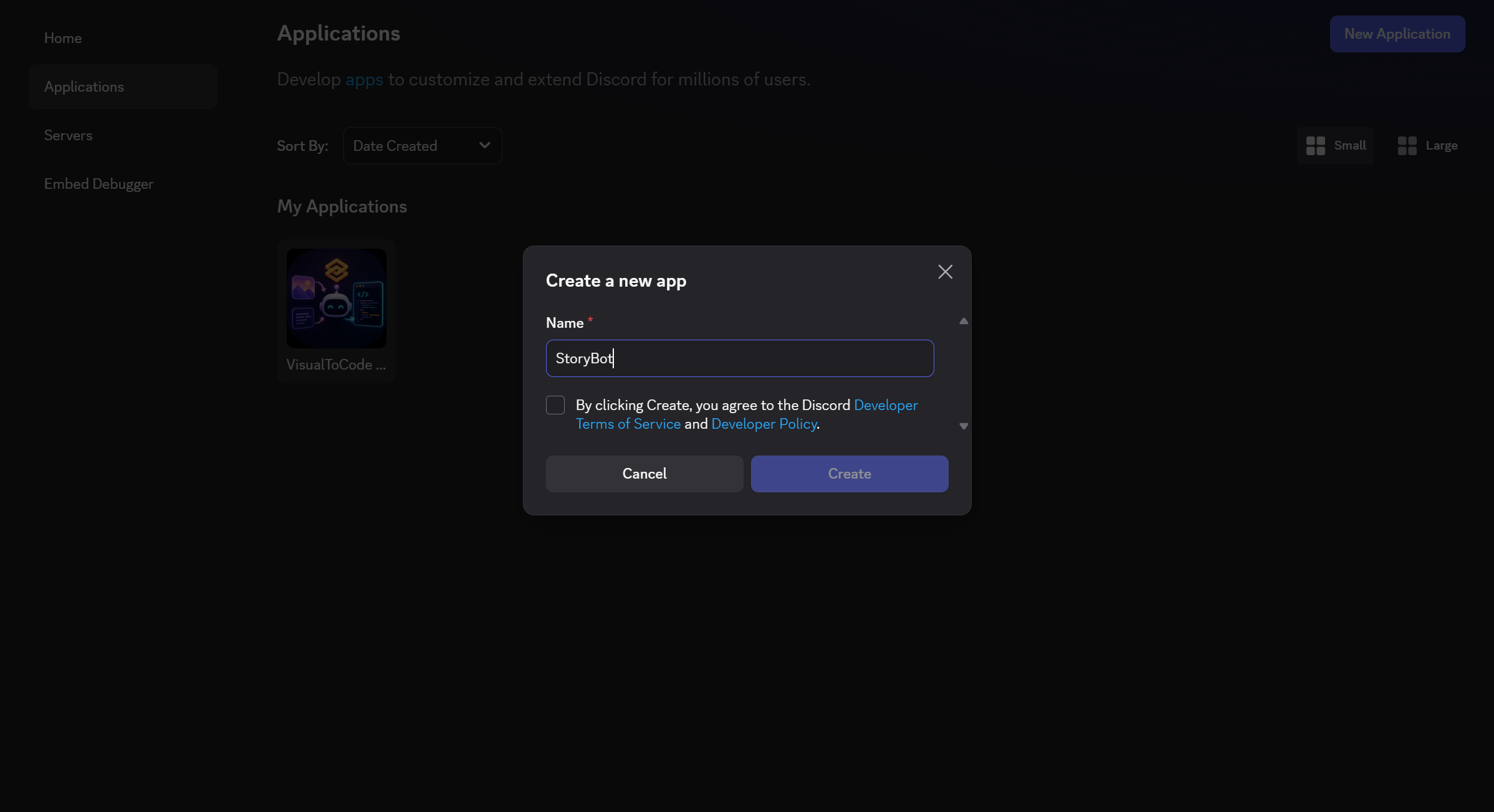1494x812 pixels.
Task: Click the Name input field with StoryBot
Action: [740, 358]
